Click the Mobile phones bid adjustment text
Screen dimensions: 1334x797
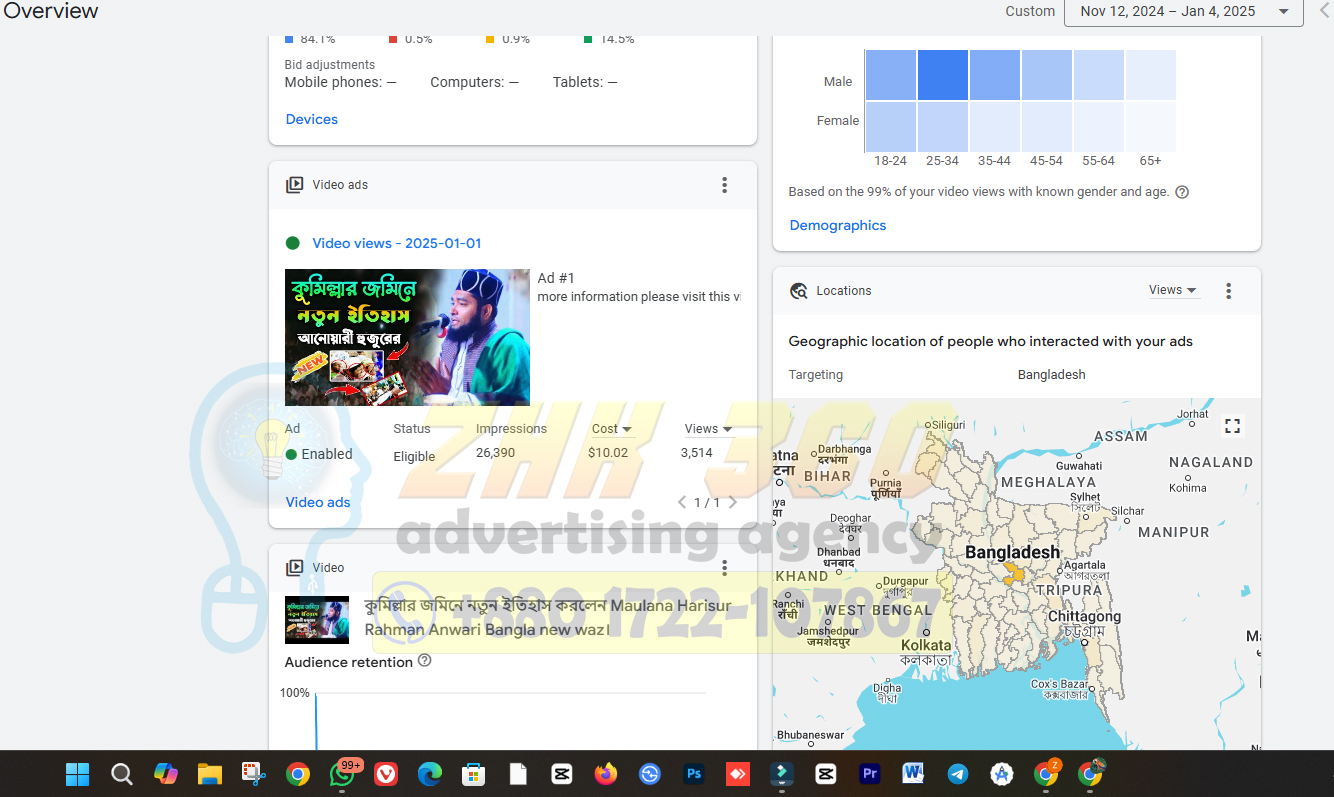341,82
